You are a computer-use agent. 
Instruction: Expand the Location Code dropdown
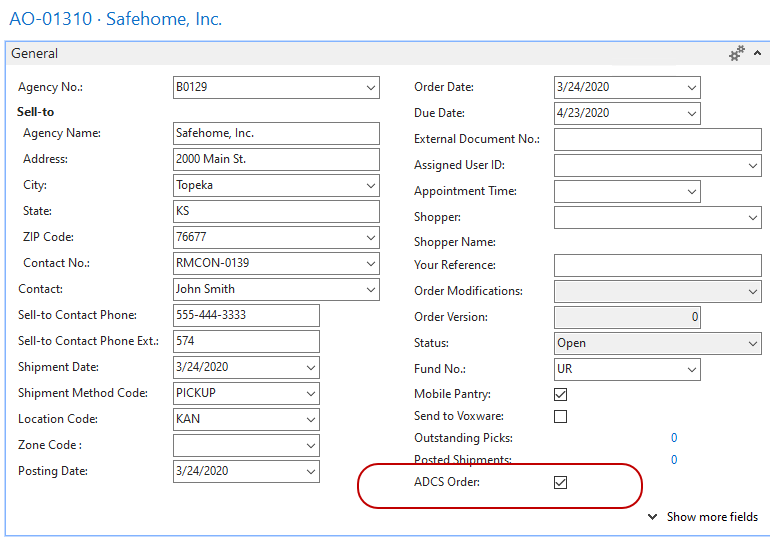pos(311,419)
